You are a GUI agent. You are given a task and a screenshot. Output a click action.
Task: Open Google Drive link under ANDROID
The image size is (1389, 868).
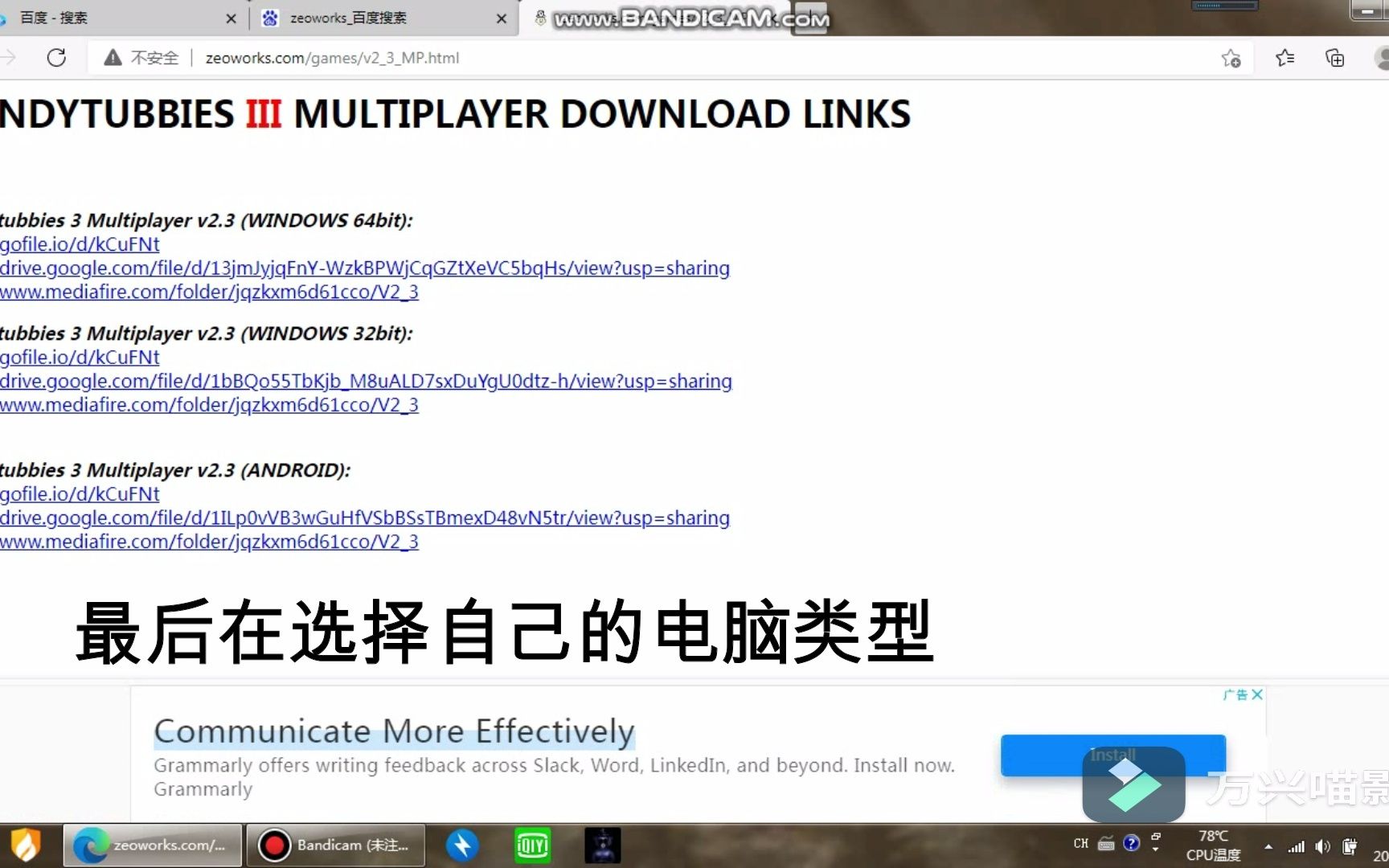[x=365, y=518]
